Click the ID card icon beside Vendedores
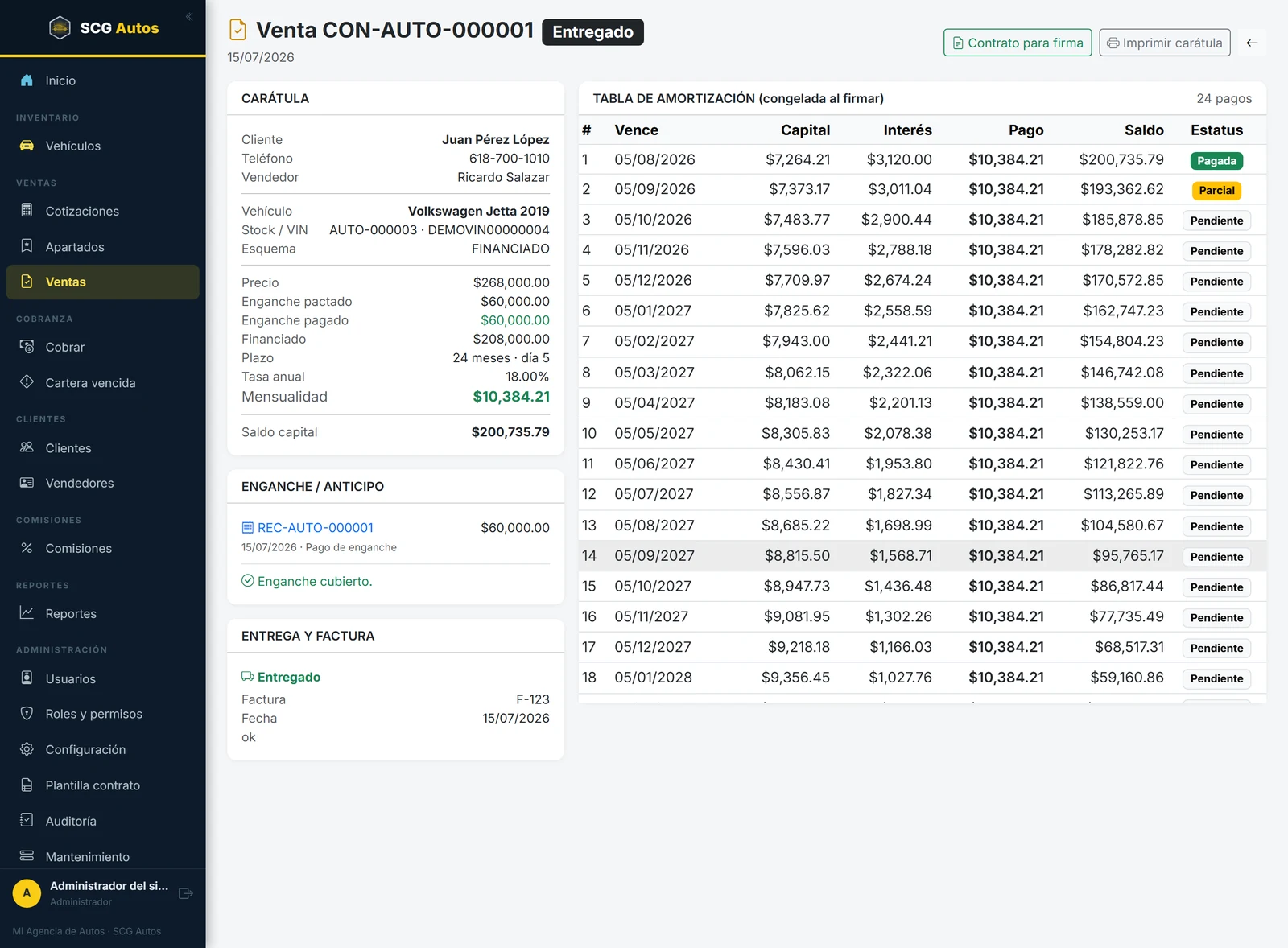The height and width of the screenshot is (948, 1288). click(27, 483)
